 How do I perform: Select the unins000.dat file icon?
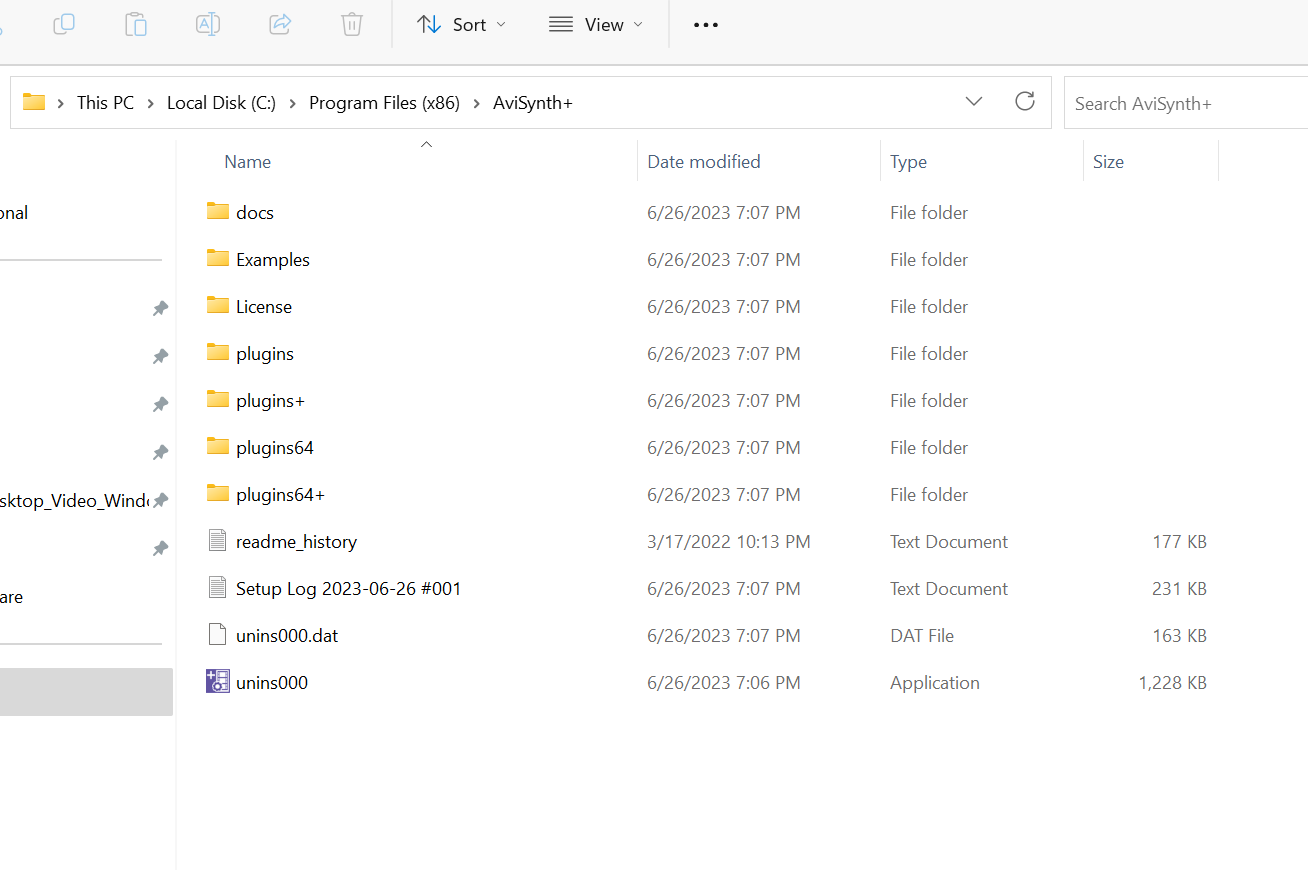pos(218,635)
